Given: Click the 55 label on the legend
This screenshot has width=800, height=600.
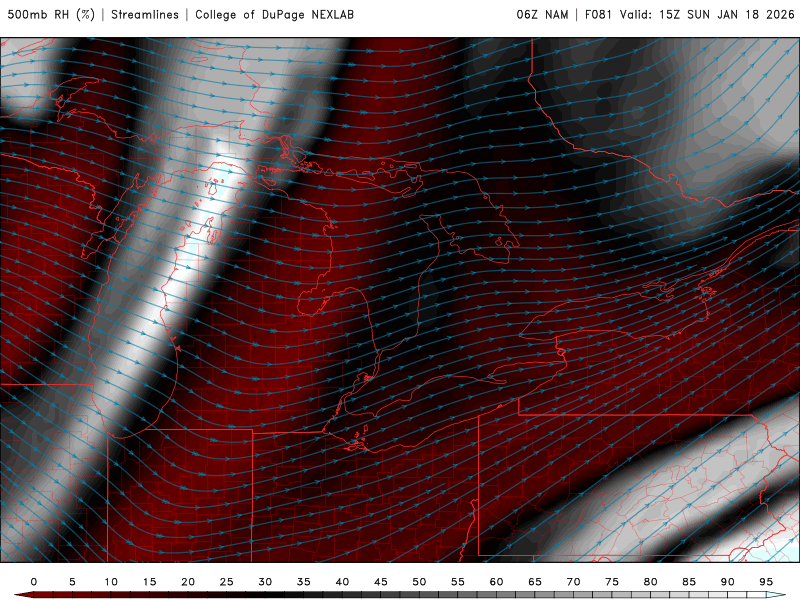Looking at the screenshot, I should coord(458,582).
